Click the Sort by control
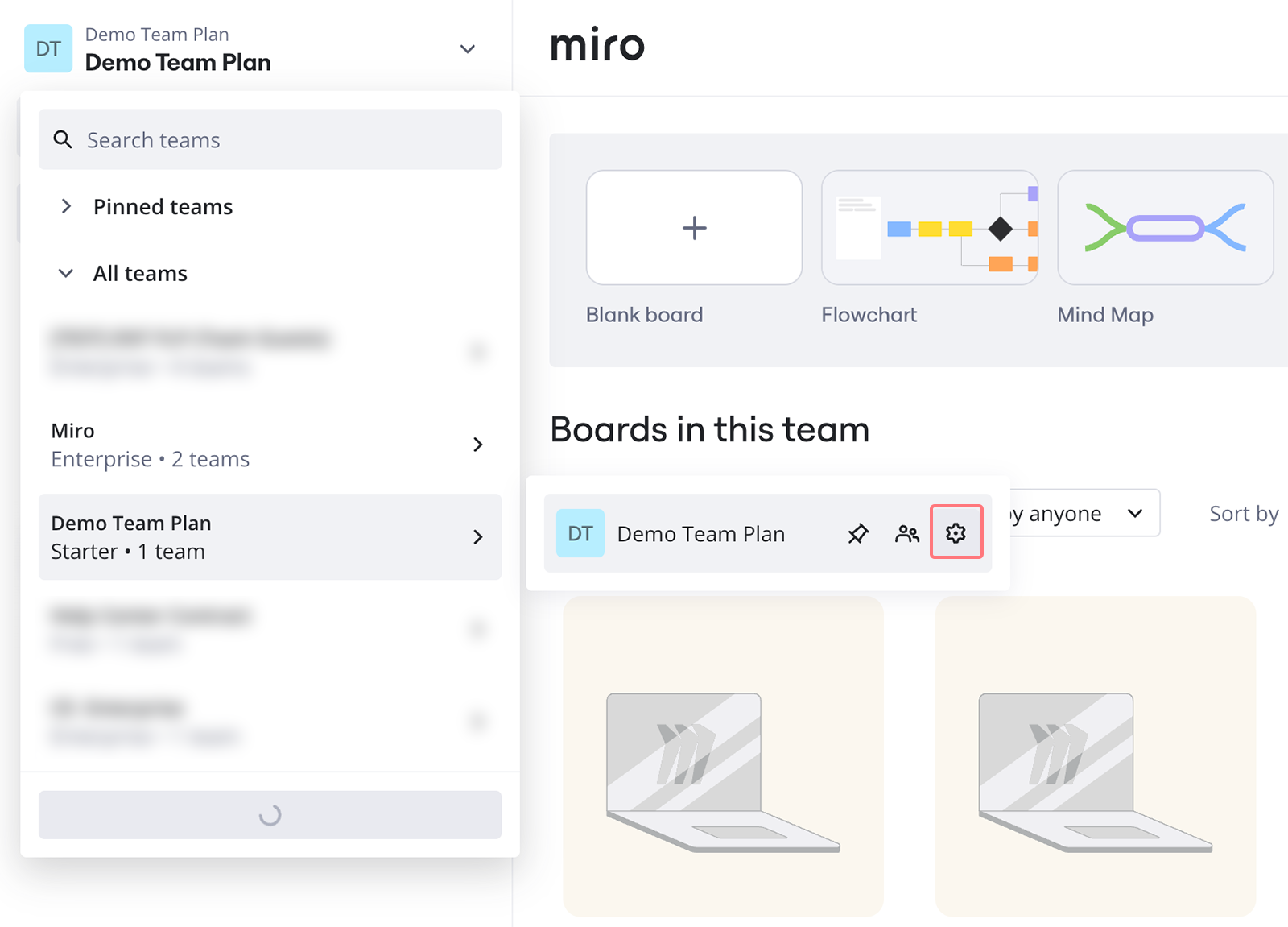 [x=1243, y=514]
